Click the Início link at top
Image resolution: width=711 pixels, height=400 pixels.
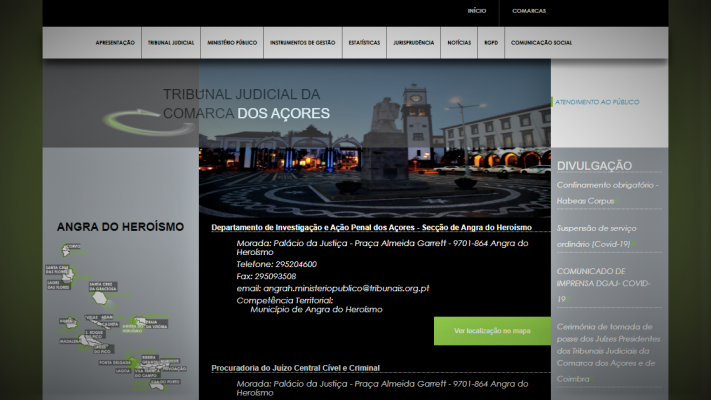(477, 11)
